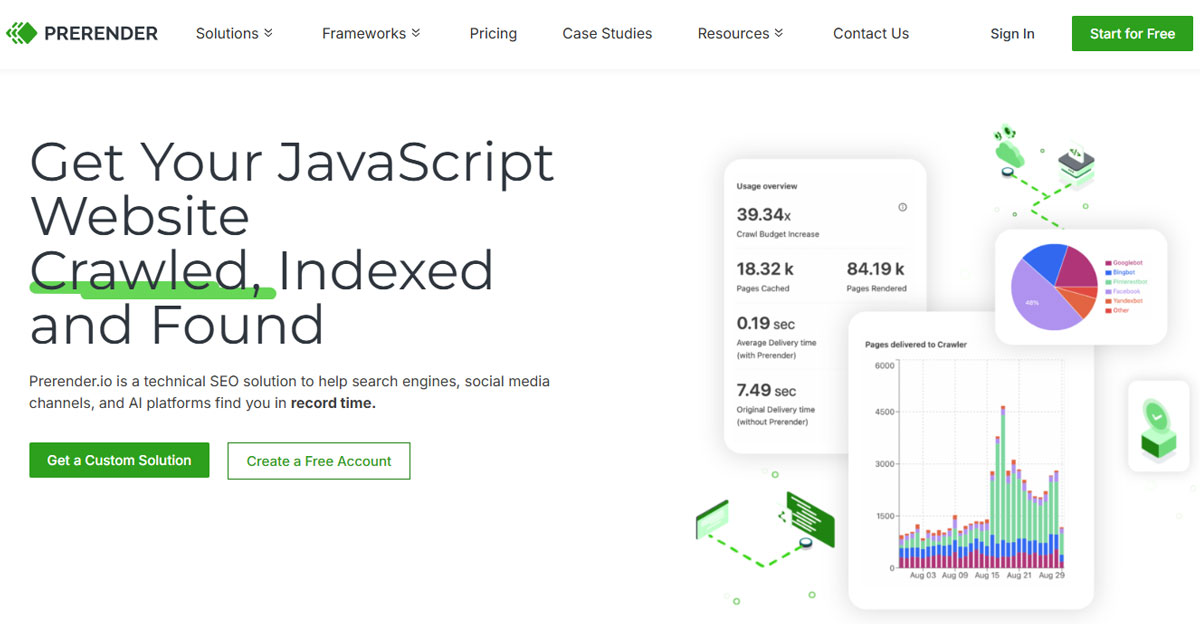Go to Case Studies
Screen dimensions: 1200x624
pyautogui.click(x=607, y=33)
